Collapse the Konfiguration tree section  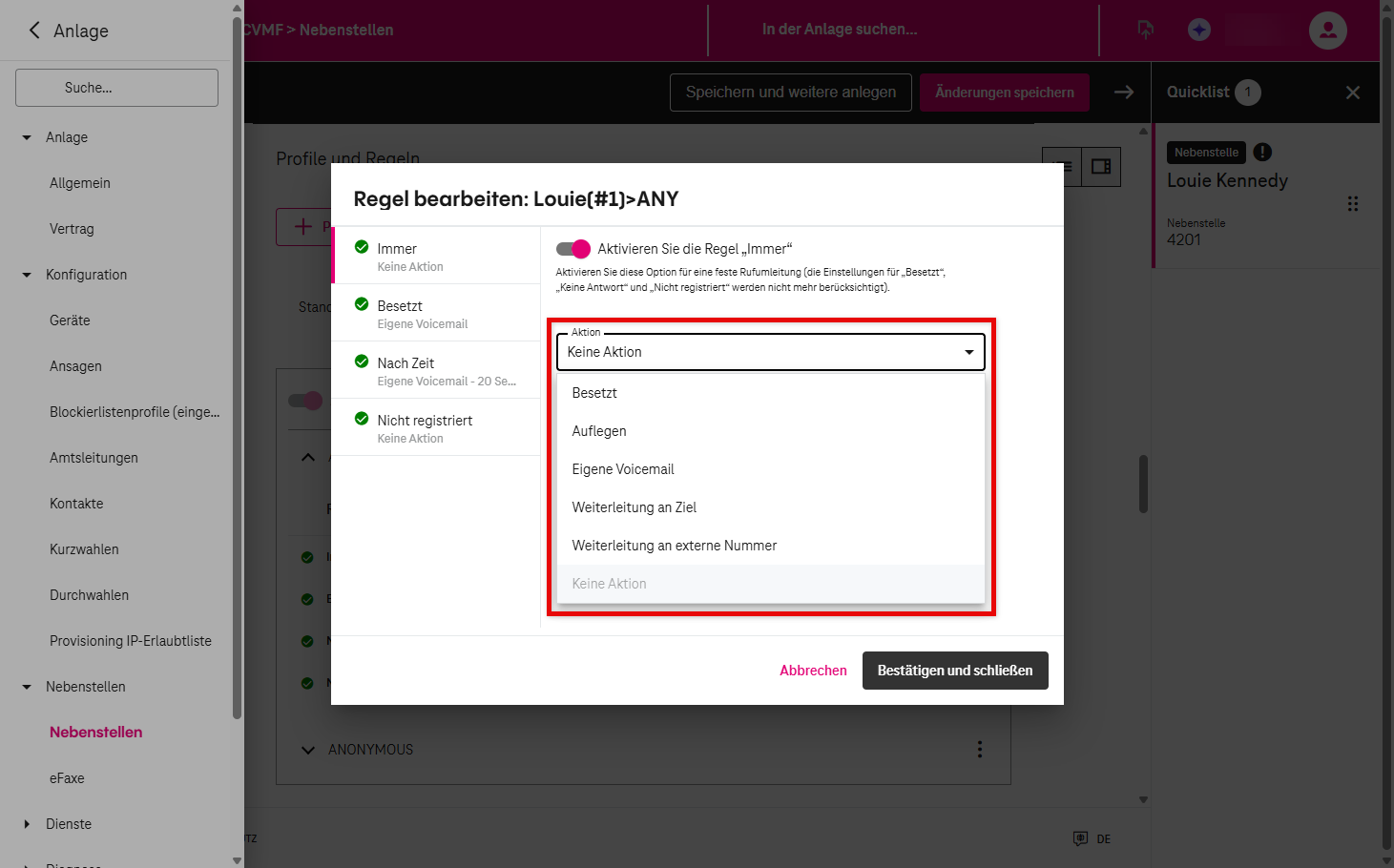tap(27, 275)
